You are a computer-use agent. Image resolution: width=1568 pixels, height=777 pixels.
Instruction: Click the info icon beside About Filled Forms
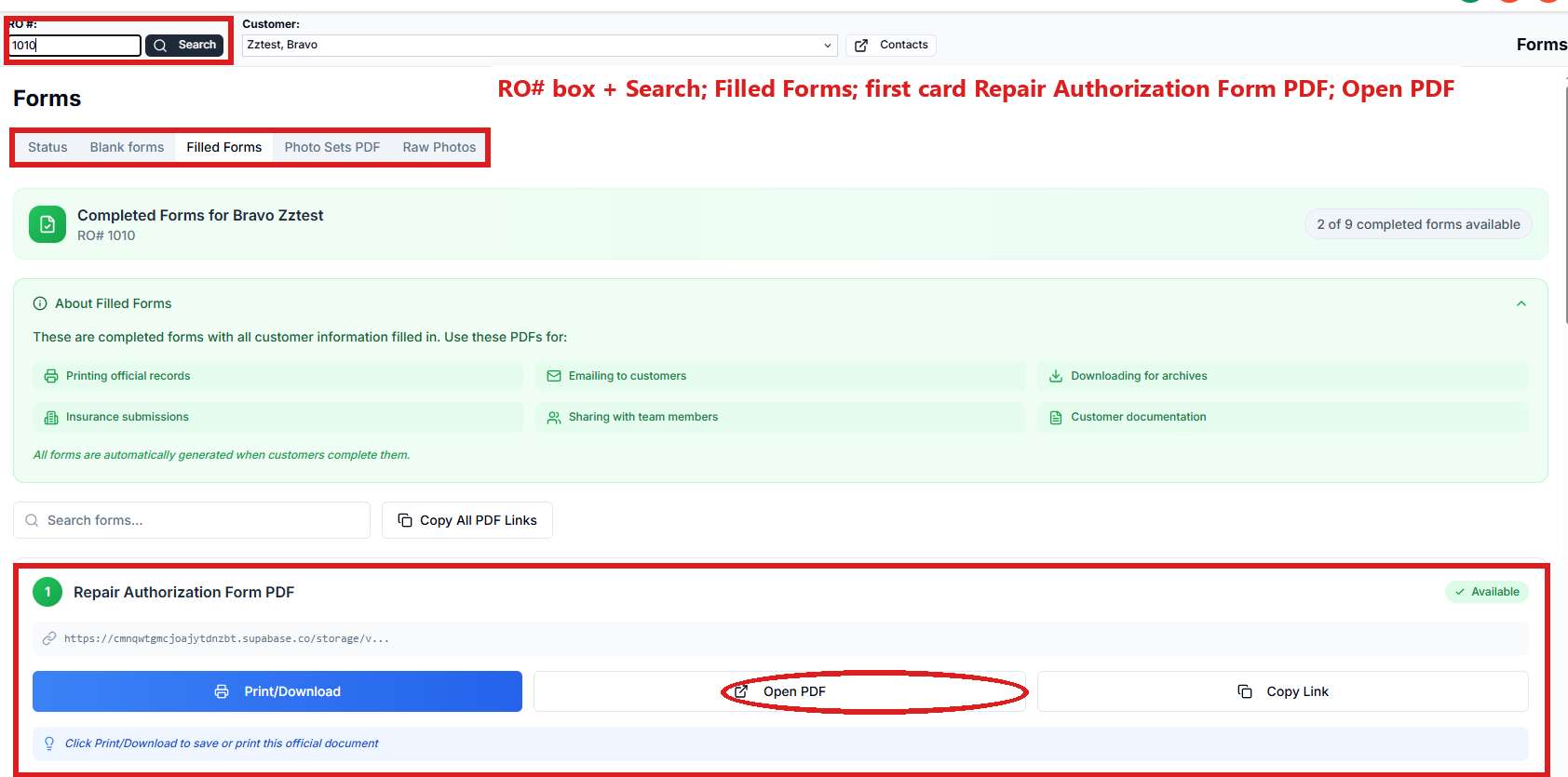pyautogui.click(x=40, y=303)
